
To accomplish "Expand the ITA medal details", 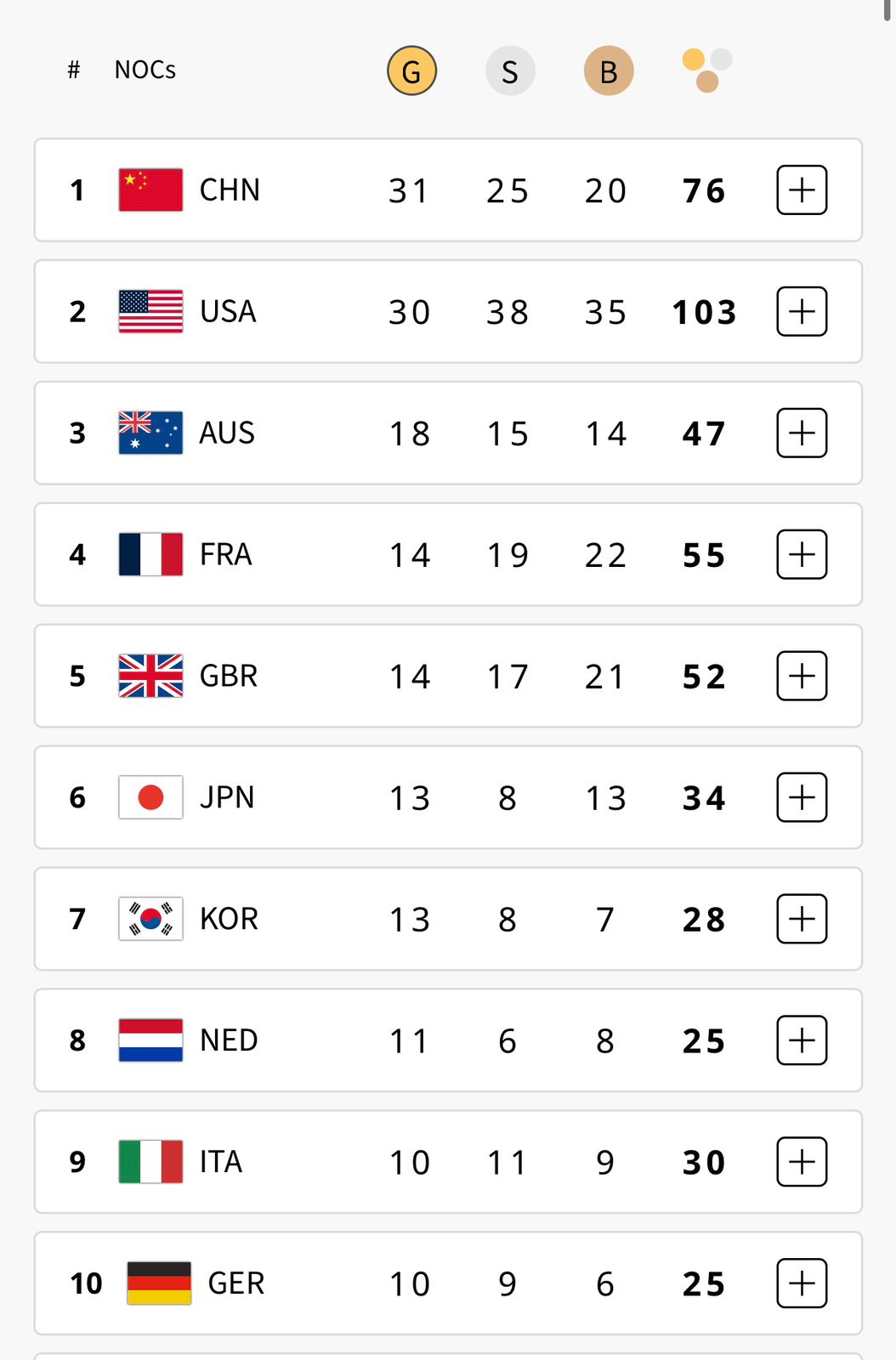I will pos(802,1162).
